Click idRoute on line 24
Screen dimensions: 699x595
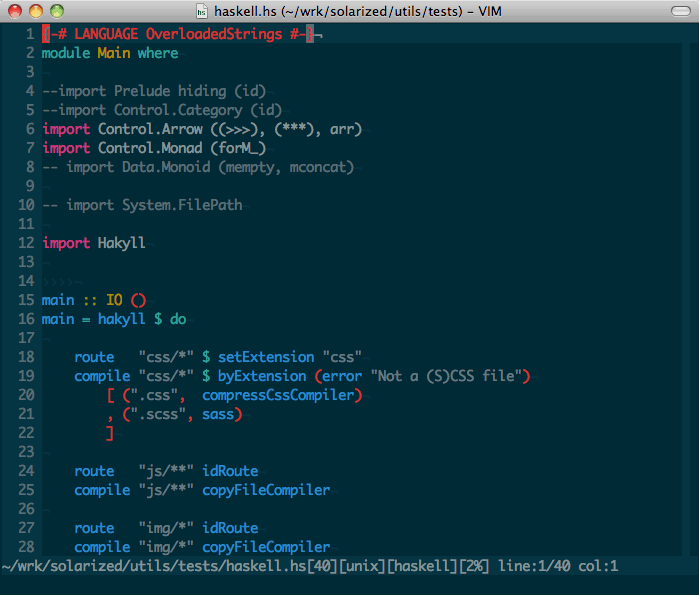click(x=230, y=471)
